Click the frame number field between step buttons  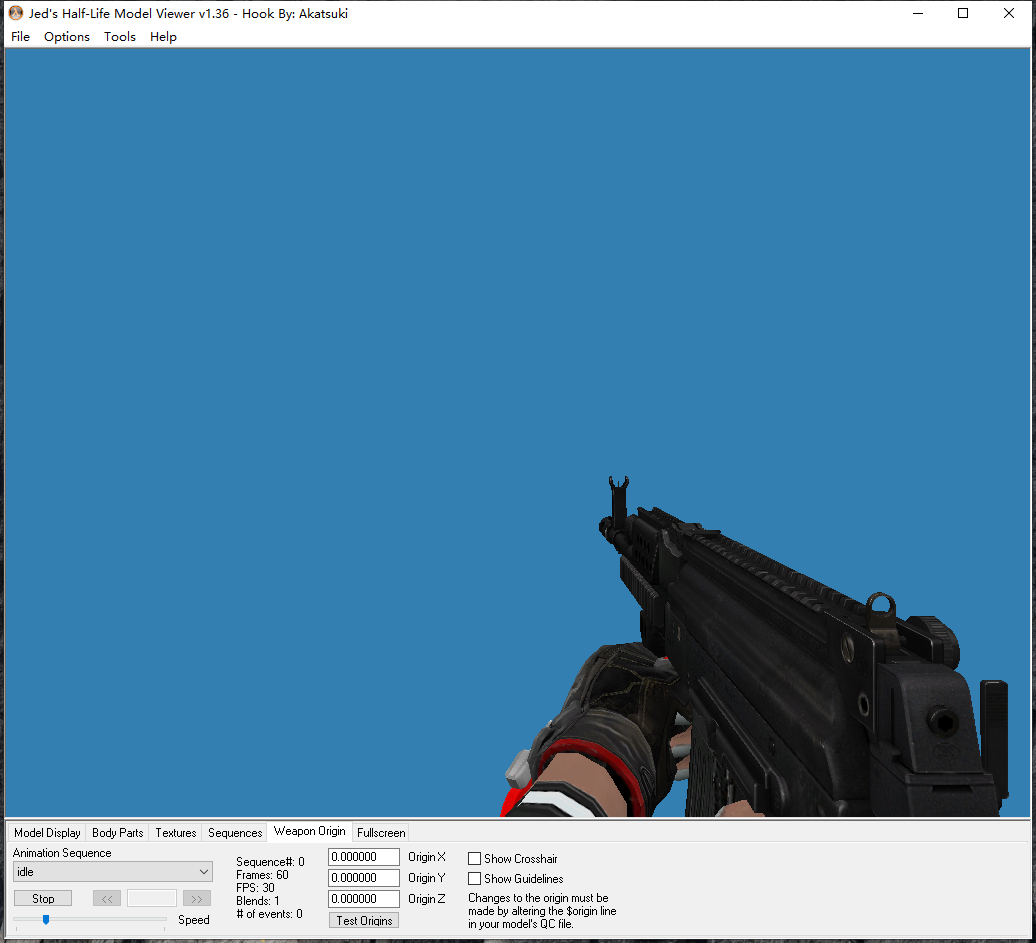pos(152,899)
